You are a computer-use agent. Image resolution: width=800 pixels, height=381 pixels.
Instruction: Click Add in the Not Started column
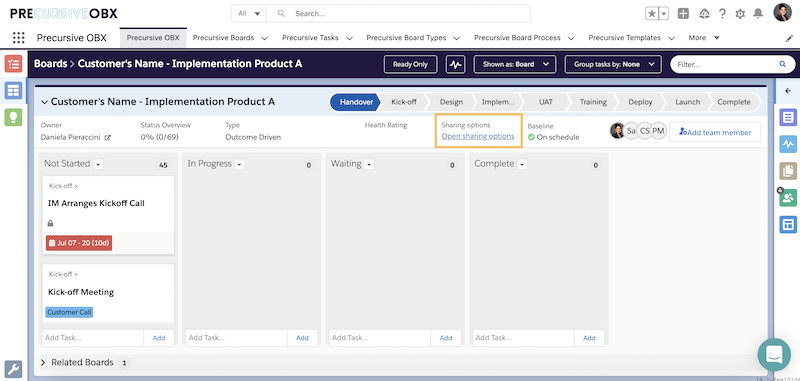[x=159, y=338]
